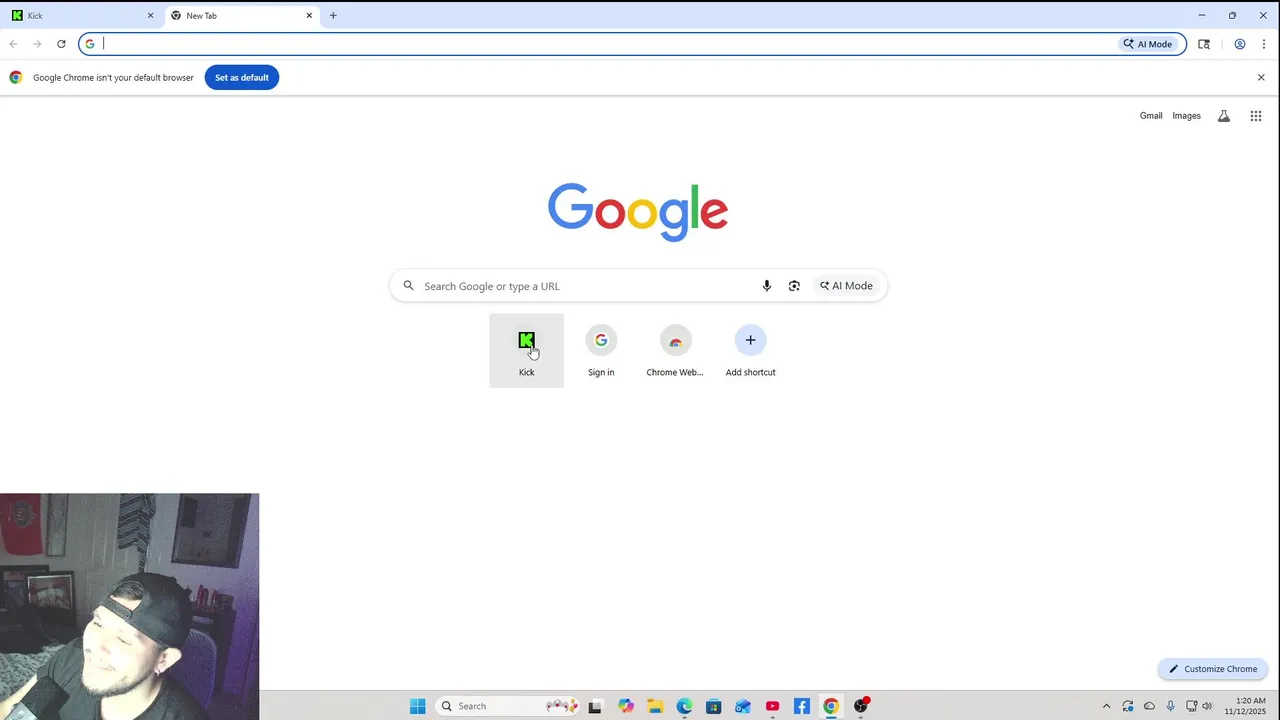Open the Windows Start menu

coord(418,706)
